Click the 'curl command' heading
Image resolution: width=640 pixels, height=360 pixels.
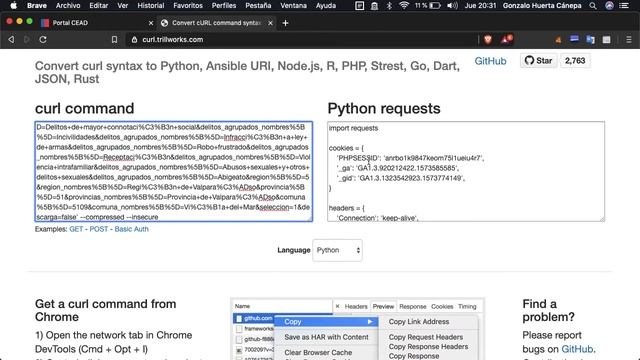click(x=84, y=109)
